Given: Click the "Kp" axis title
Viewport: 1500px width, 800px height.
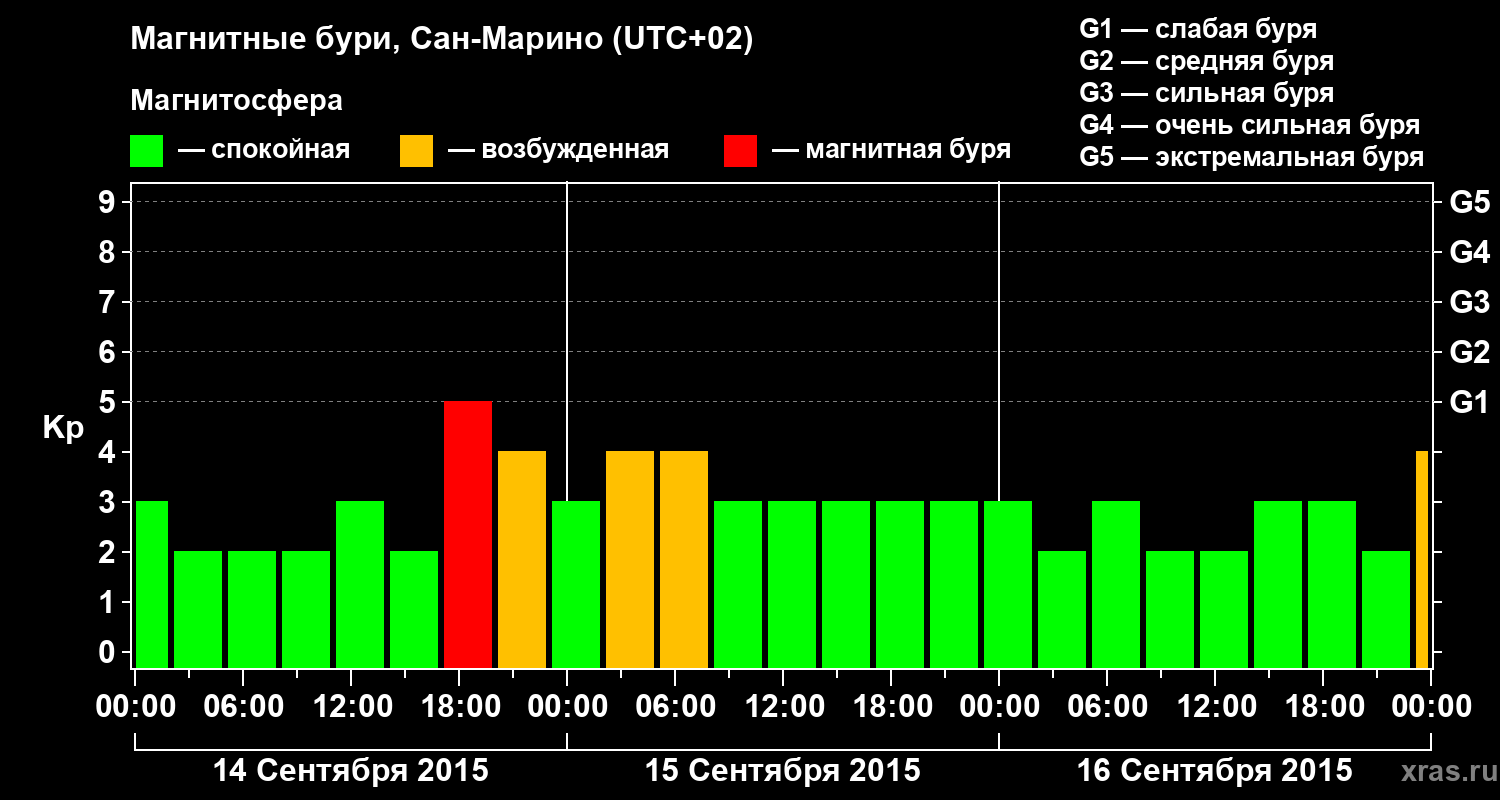Looking at the screenshot, I should [x=63, y=428].
